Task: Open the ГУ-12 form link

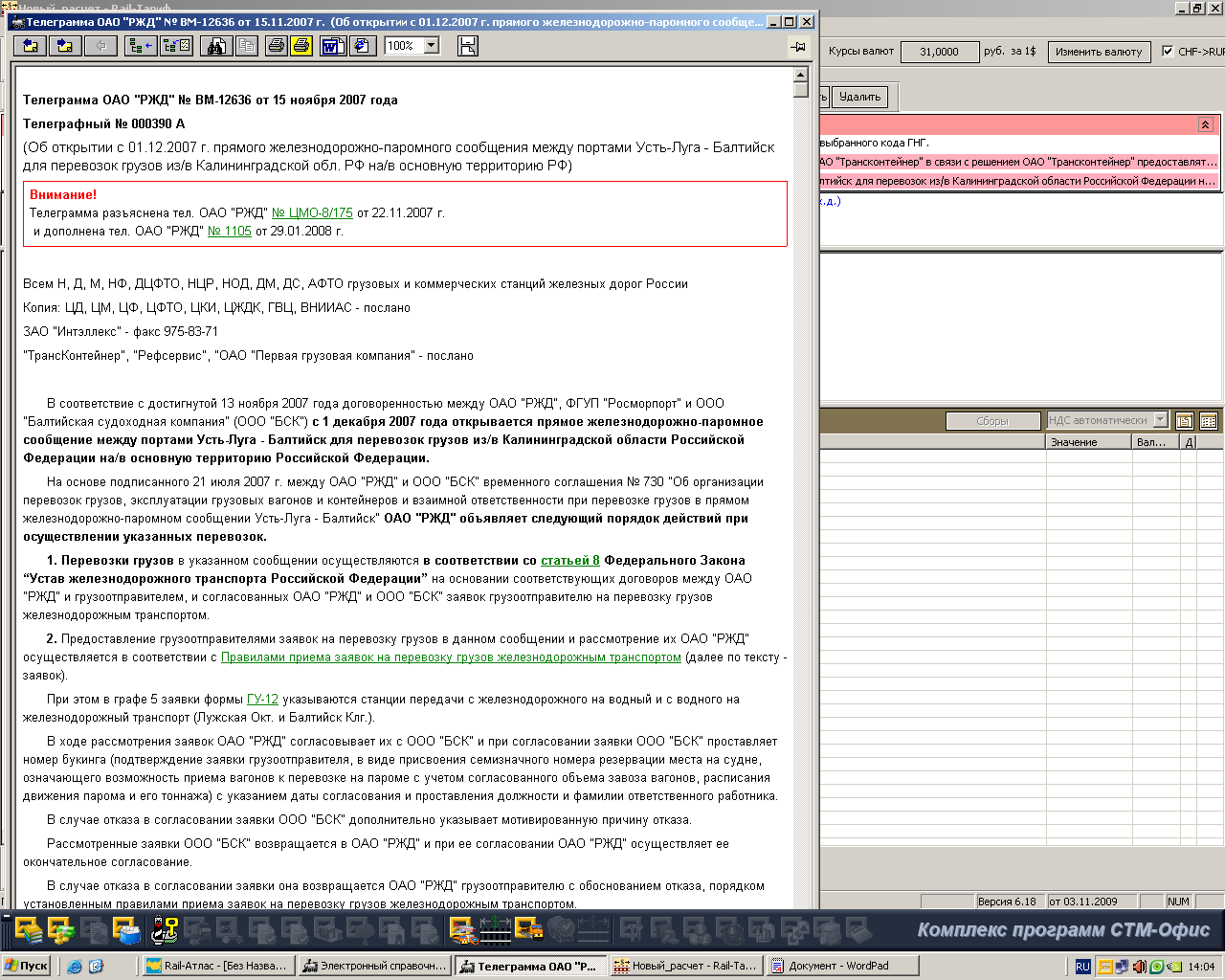Action: click(x=262, y=699)
